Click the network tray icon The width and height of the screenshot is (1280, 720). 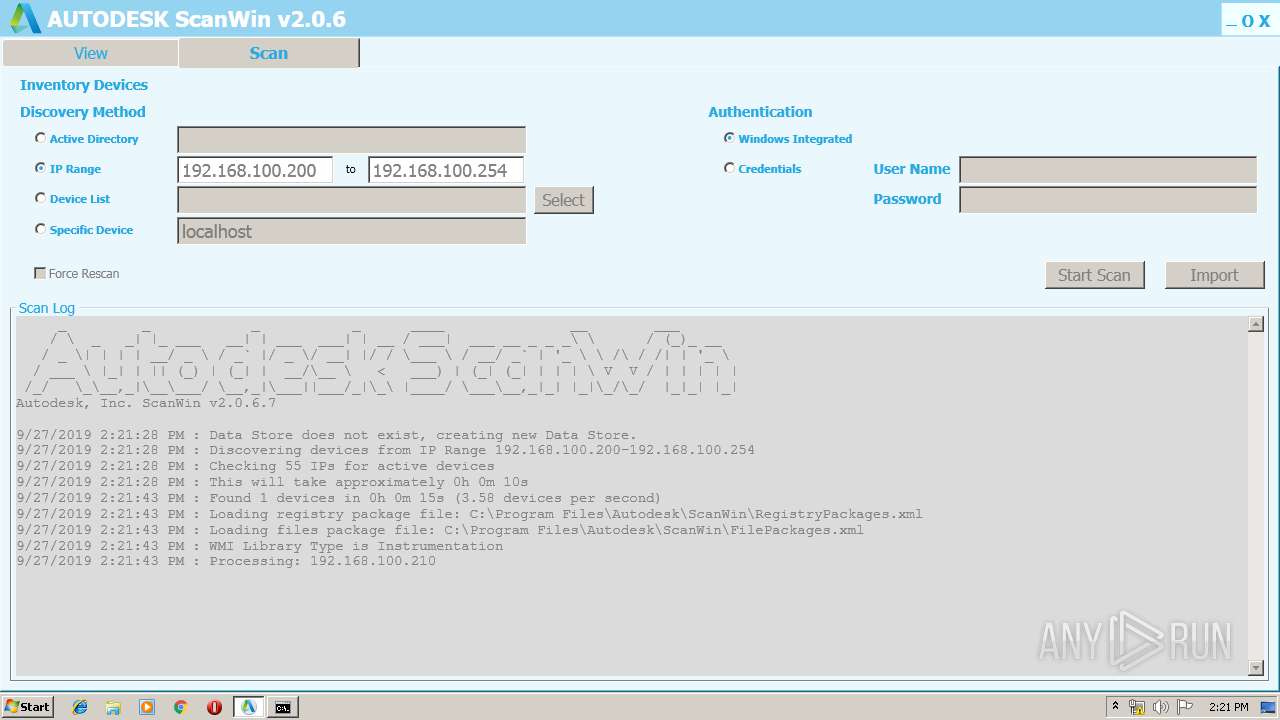click(x=1137, y=707)
